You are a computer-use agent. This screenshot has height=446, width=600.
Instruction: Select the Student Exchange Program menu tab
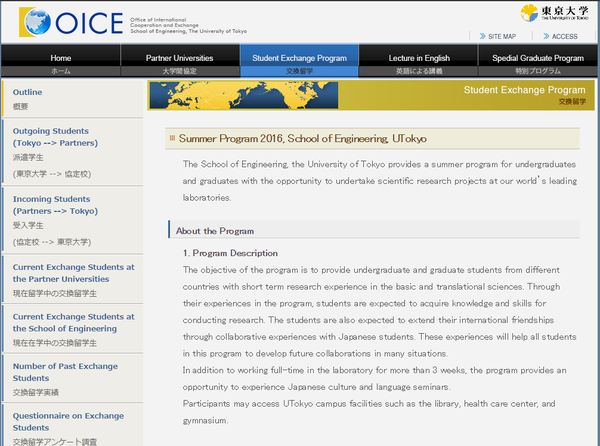tap(299, 60)
